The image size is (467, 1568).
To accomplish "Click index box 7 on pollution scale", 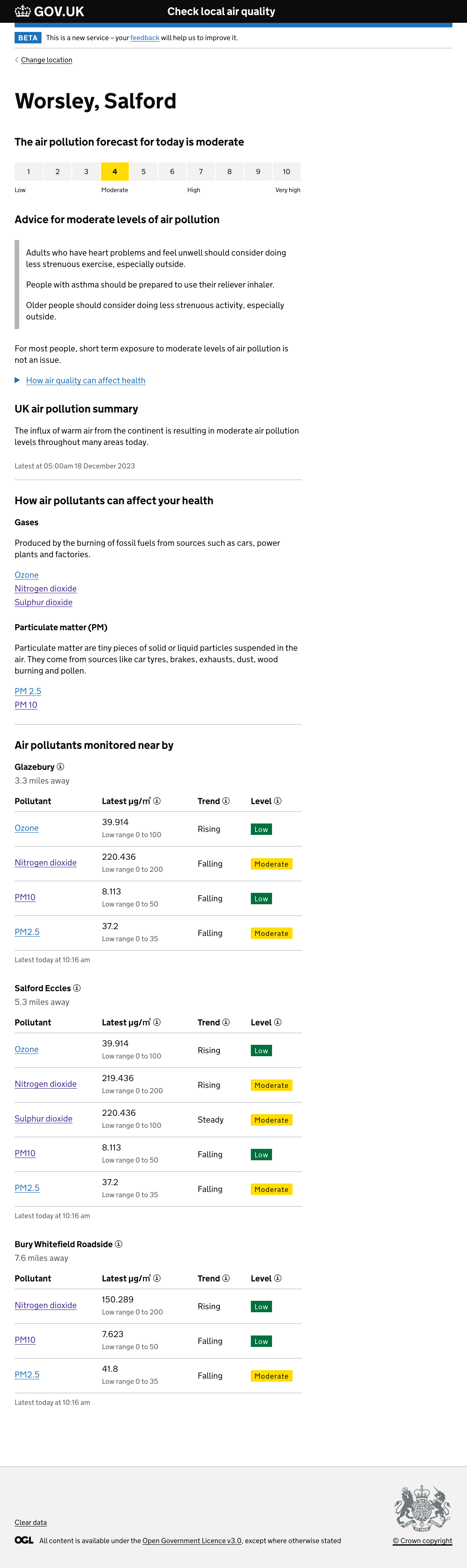I will pos(201,172).
